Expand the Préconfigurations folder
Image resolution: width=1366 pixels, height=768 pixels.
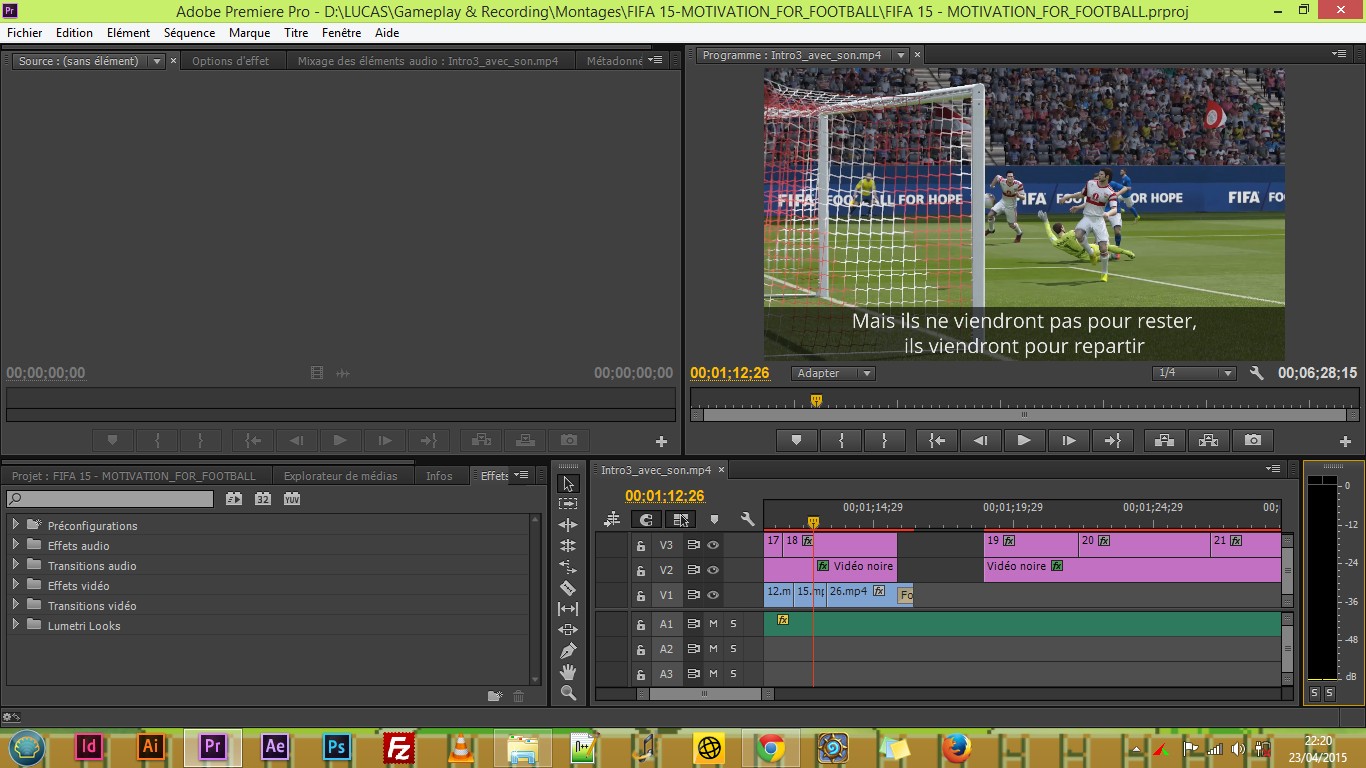click(16, 524)
